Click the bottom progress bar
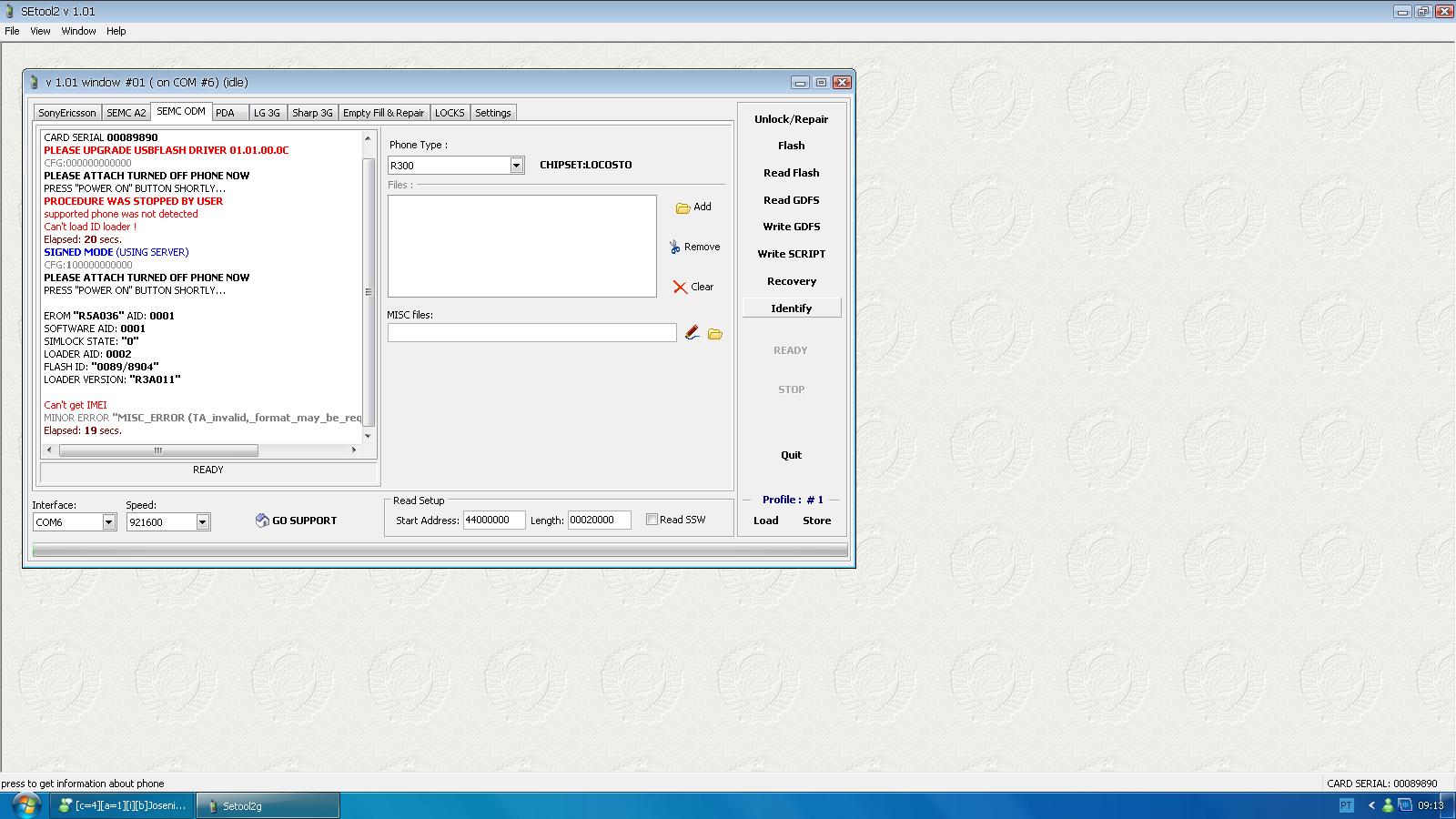 pyautogui.click(x=440, y=550)
